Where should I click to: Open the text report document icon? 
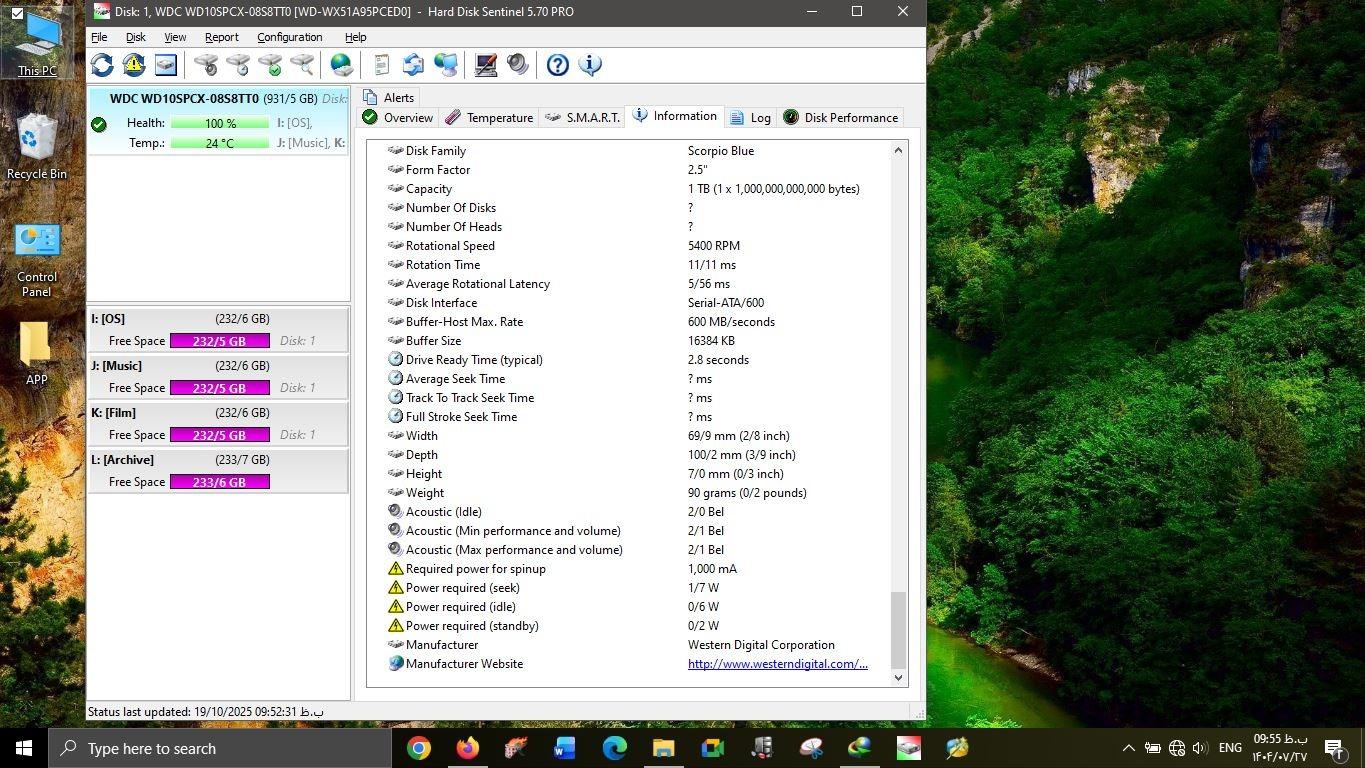[x=381, y=65]
